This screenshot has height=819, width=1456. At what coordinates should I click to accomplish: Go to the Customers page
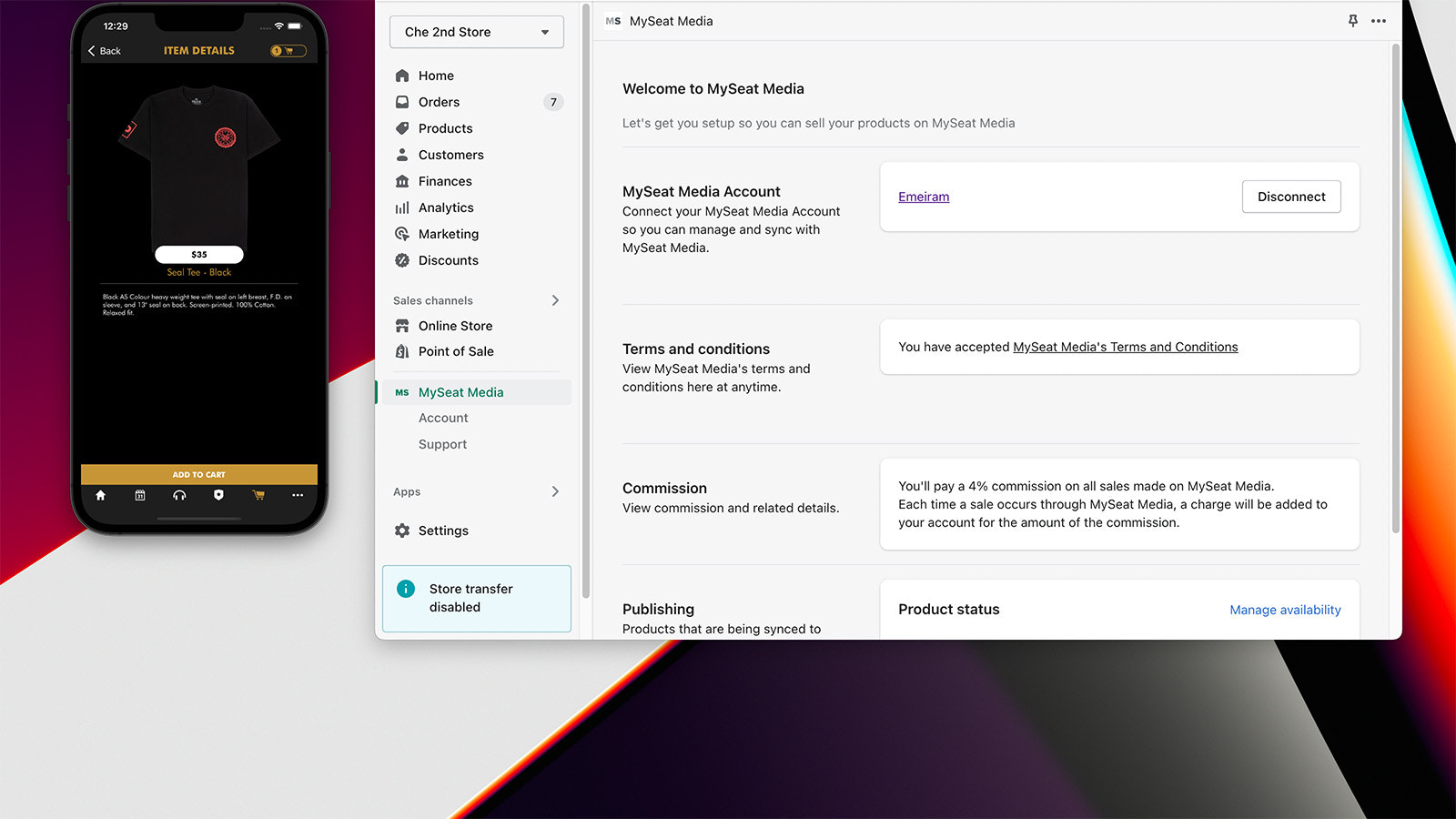coord(451,155)
